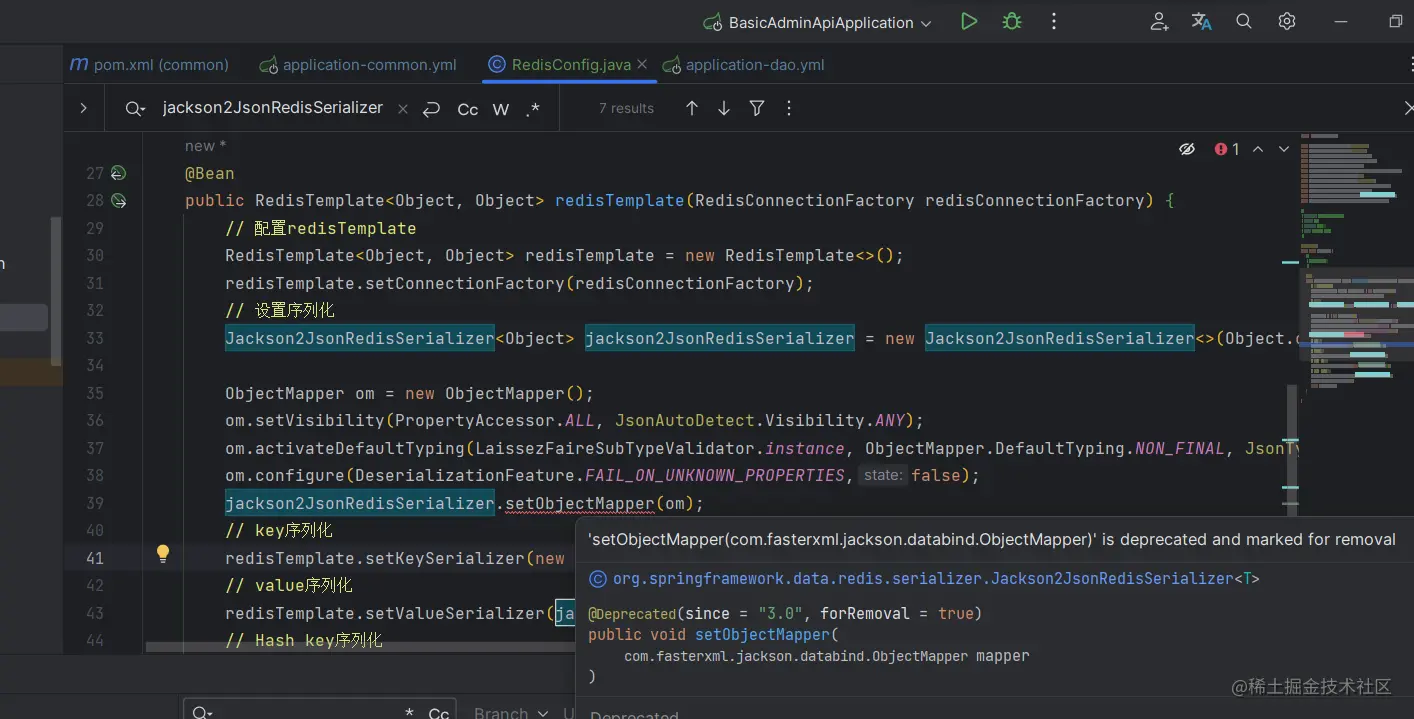Click the search field containing jackson2JsonRedisSerializer
The image size is (1414, 719).
pyautogui.click(x=273, y=108)
